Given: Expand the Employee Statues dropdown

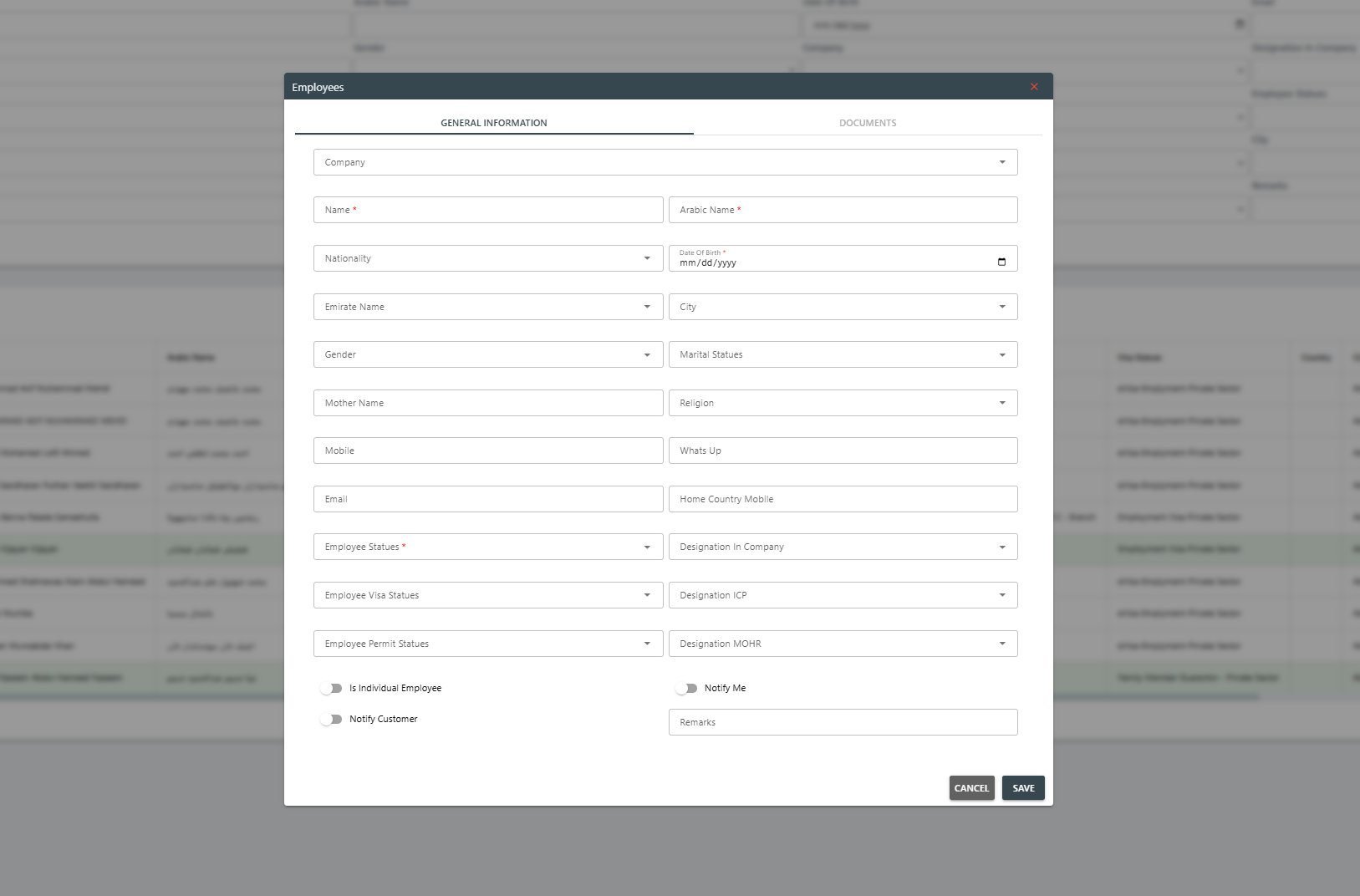Looking at the screenshot, I should pyautogui.click(x=487, y=547).
